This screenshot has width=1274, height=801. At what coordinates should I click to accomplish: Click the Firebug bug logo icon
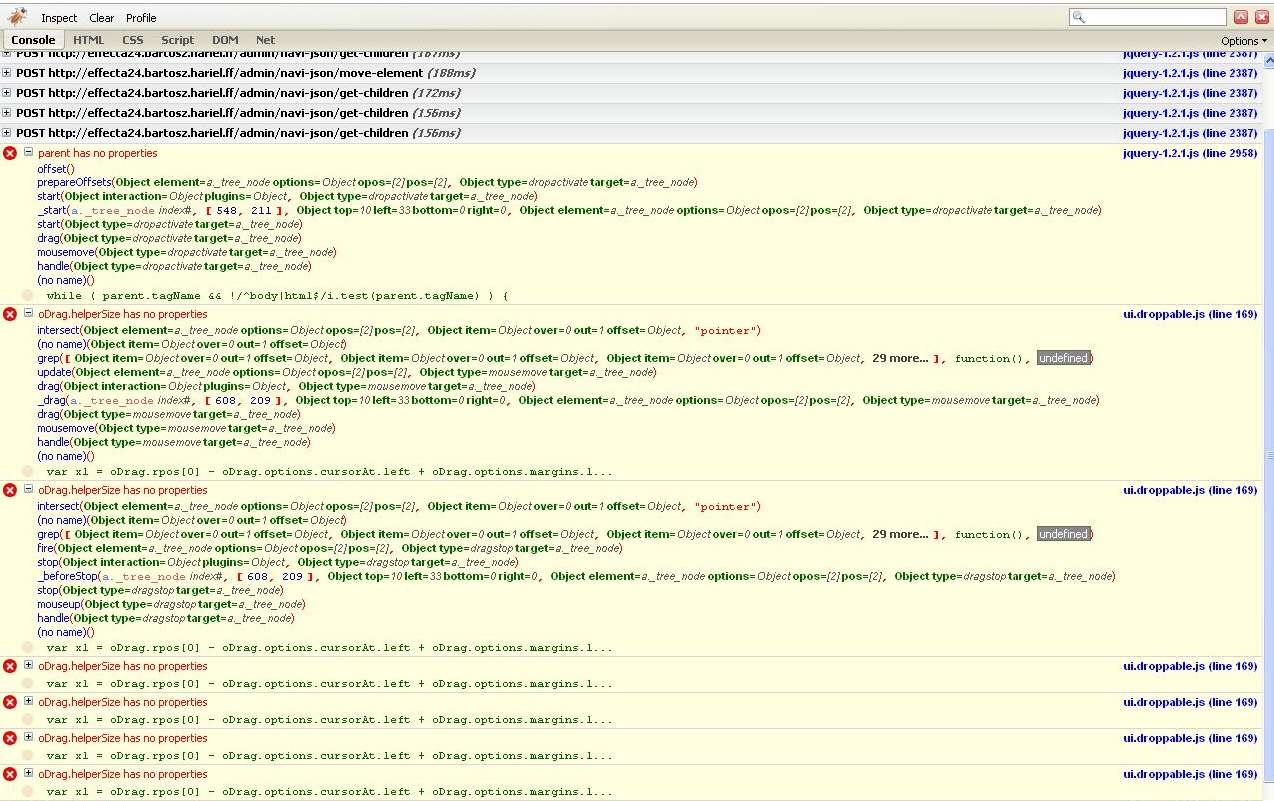coord(17,17)
